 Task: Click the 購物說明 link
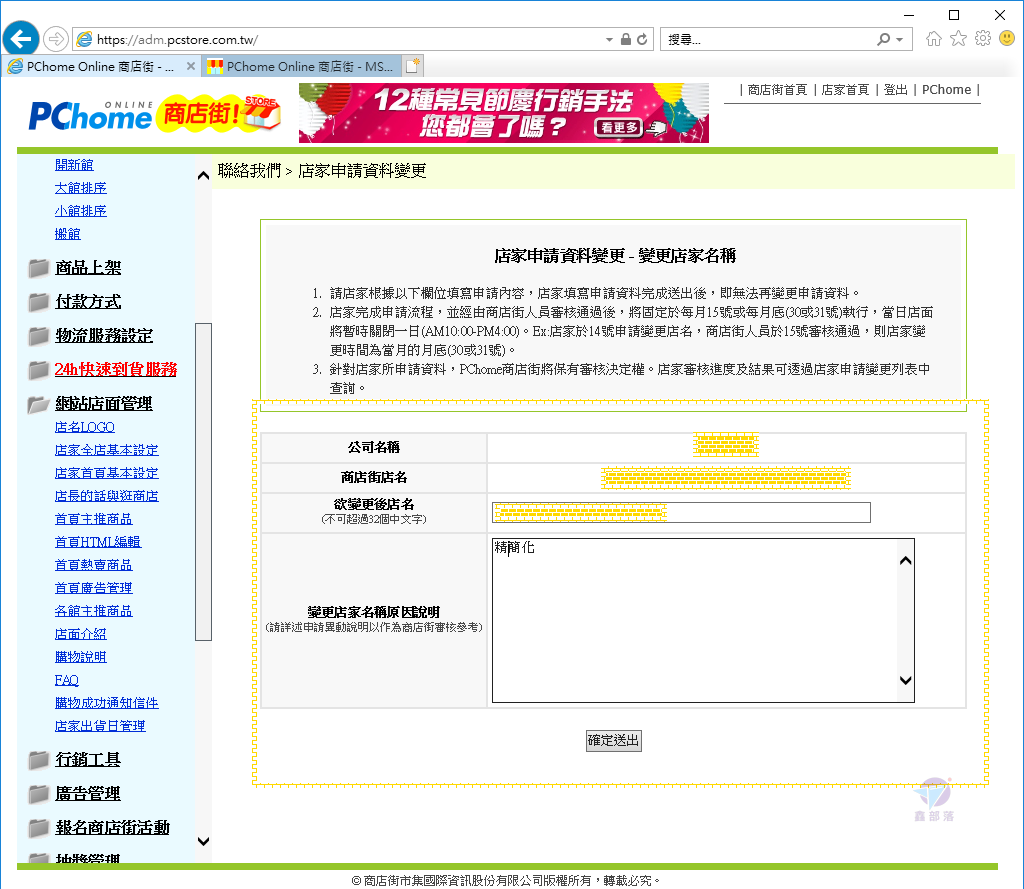point(80,657)
